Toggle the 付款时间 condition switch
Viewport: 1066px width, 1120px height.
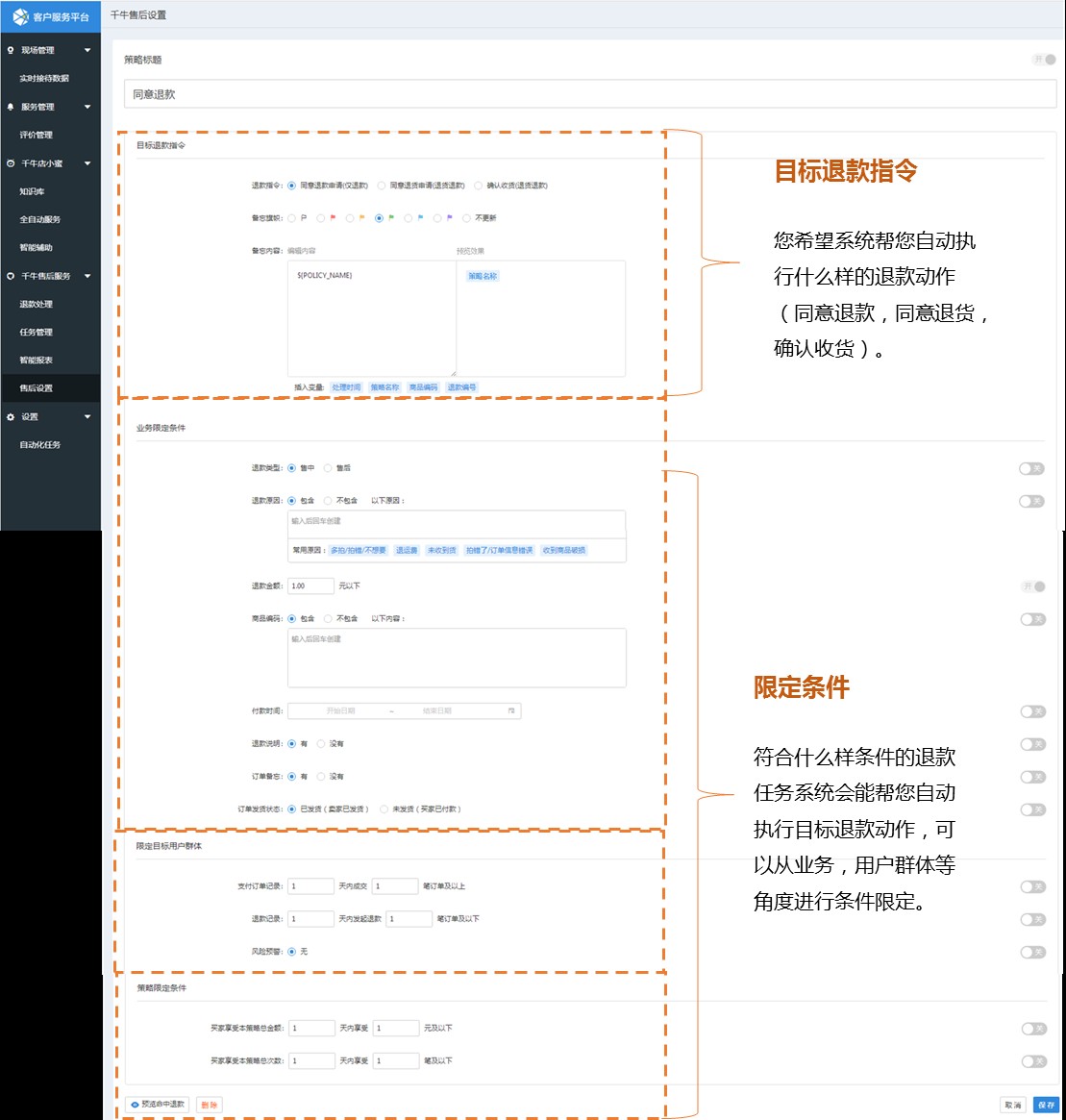[1033, 711]
